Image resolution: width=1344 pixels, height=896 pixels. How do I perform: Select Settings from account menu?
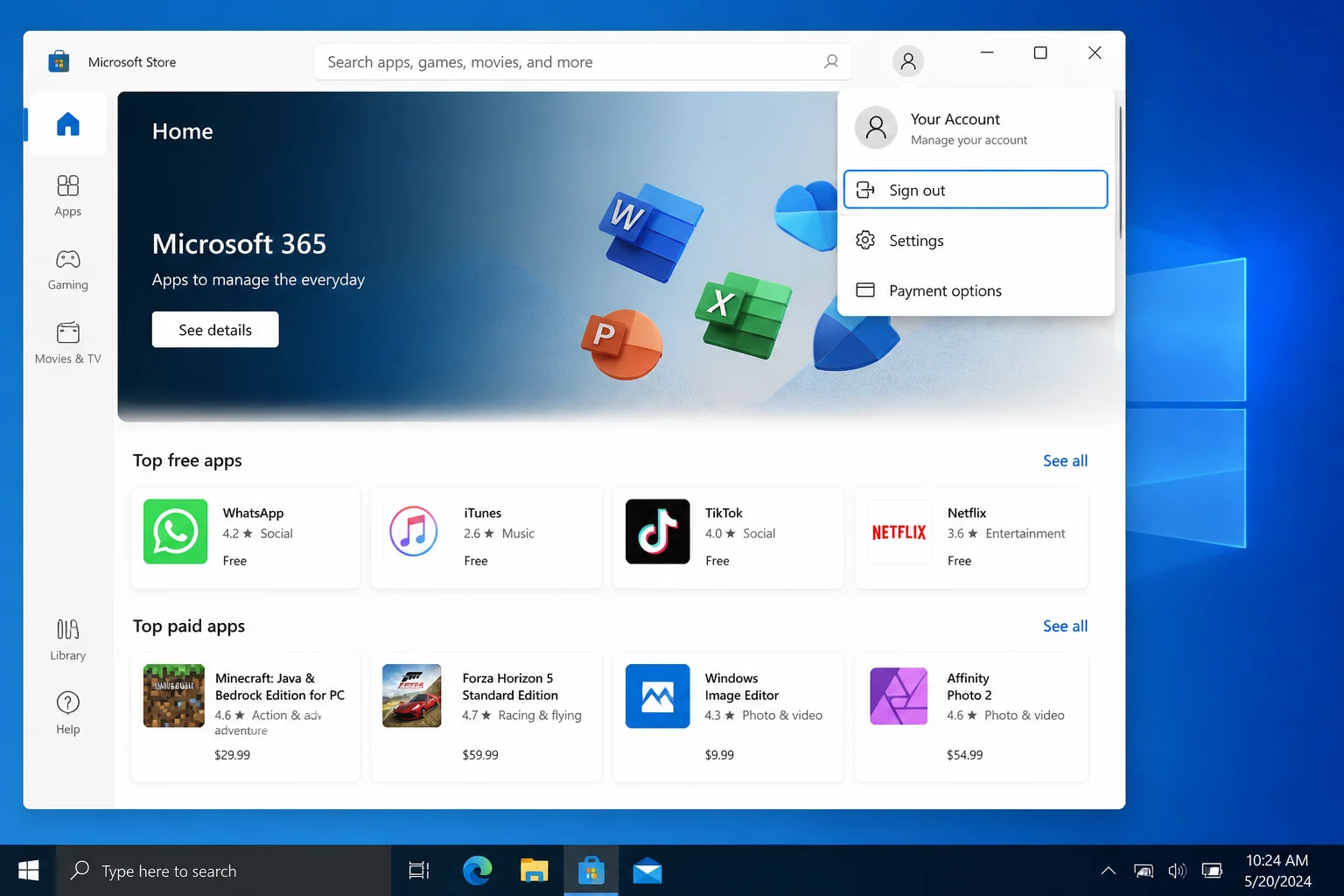click(x=976, y=240)
